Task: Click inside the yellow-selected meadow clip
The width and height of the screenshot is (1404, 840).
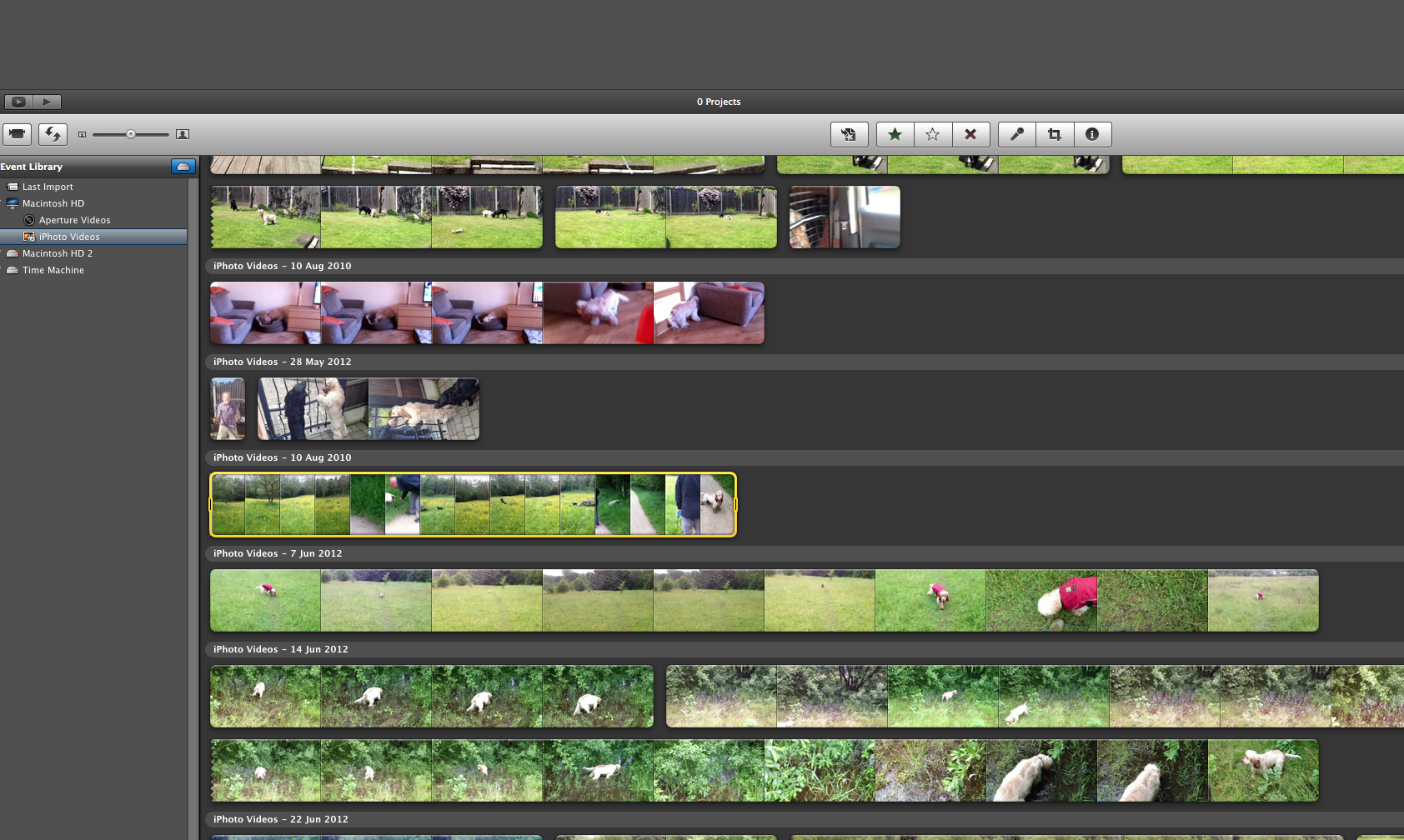Action: pos(473,505)
